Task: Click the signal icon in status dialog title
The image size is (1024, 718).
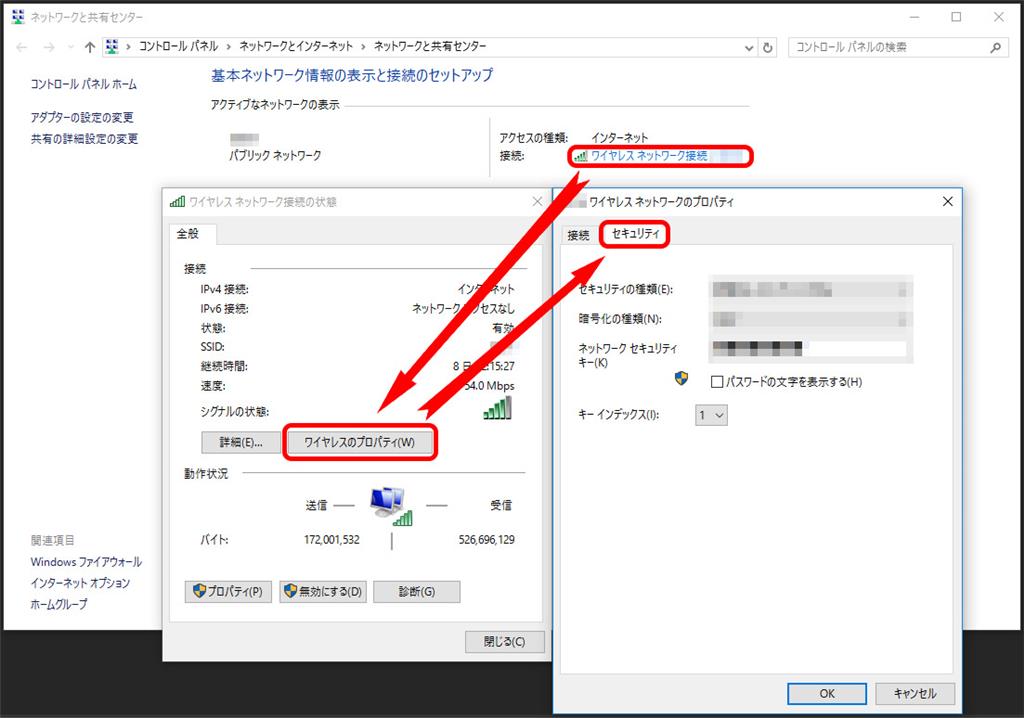Action: coord(177,202)
